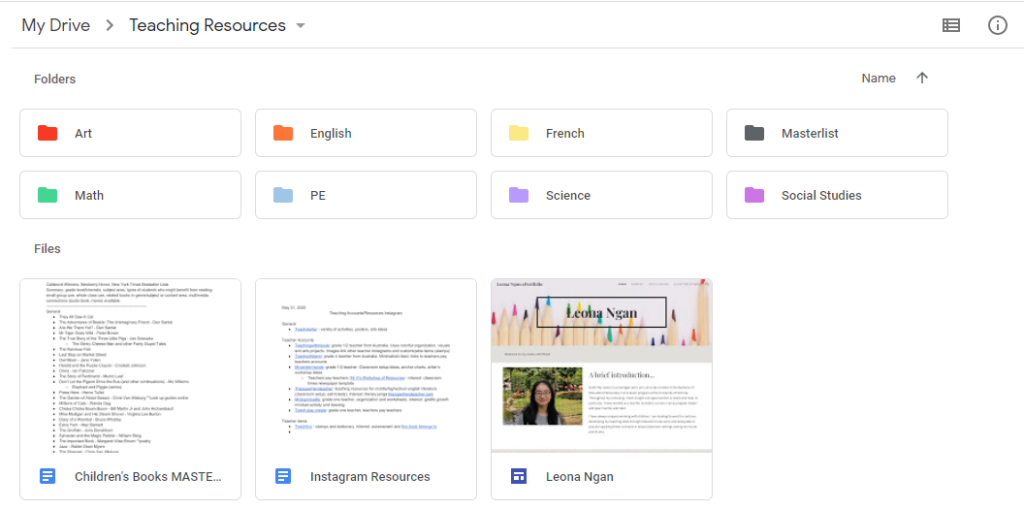This screenshot has width=1024, height=510.
Task: Click the light blue PE folder icon
Action: coord(283,195)
